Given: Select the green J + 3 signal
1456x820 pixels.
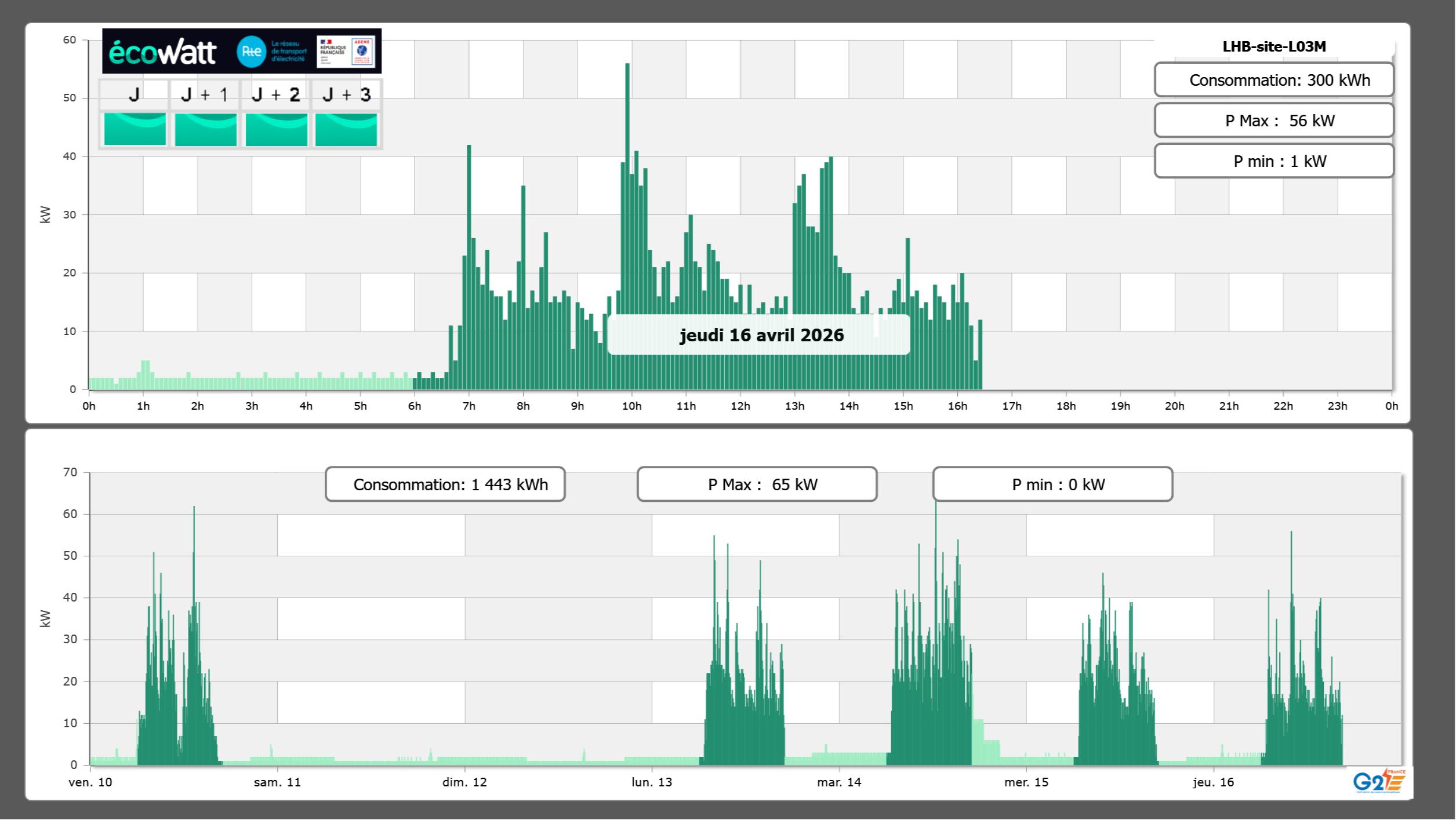Looking at the screenshot, I should click(x=346, y=129).
